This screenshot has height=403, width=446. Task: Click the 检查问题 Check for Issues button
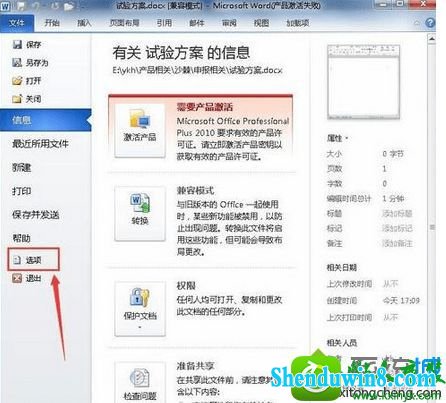pyautogui.click(x=140, y=383)
